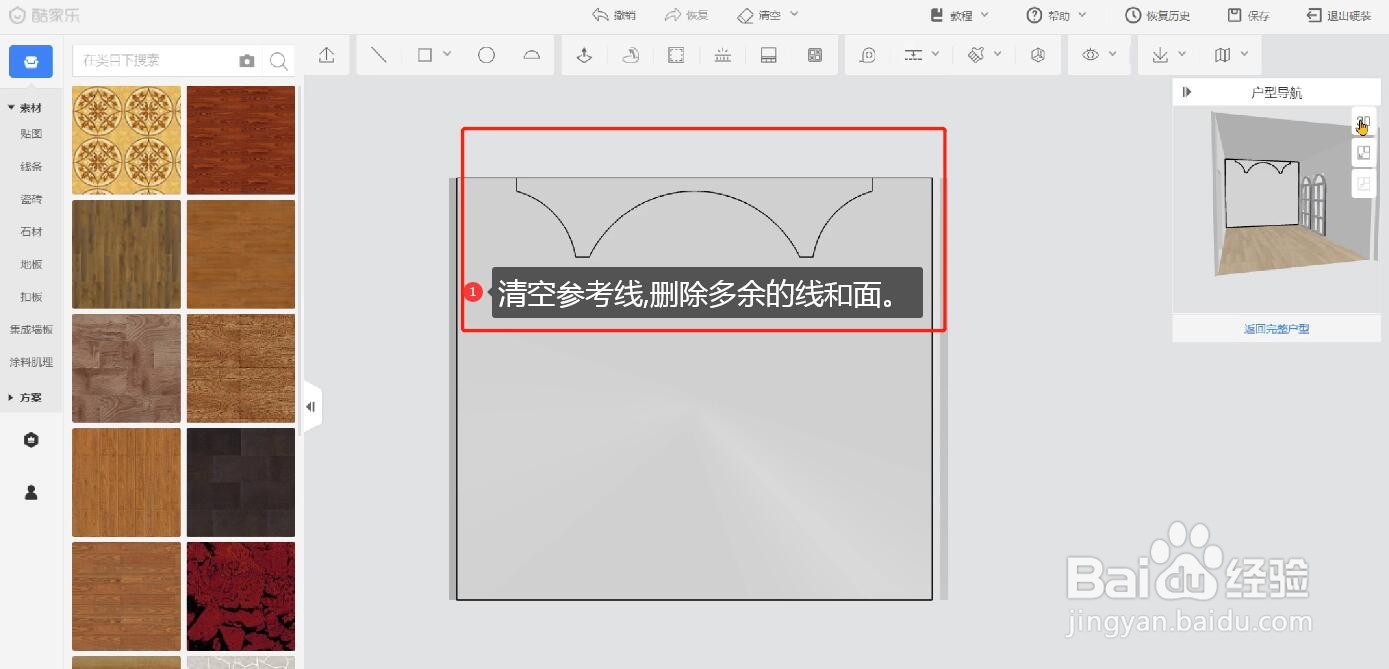The height and width of the screenshot is (669, 1389).
Task: Open dimension tool dropdown arrow
Action: coord(935,54)
